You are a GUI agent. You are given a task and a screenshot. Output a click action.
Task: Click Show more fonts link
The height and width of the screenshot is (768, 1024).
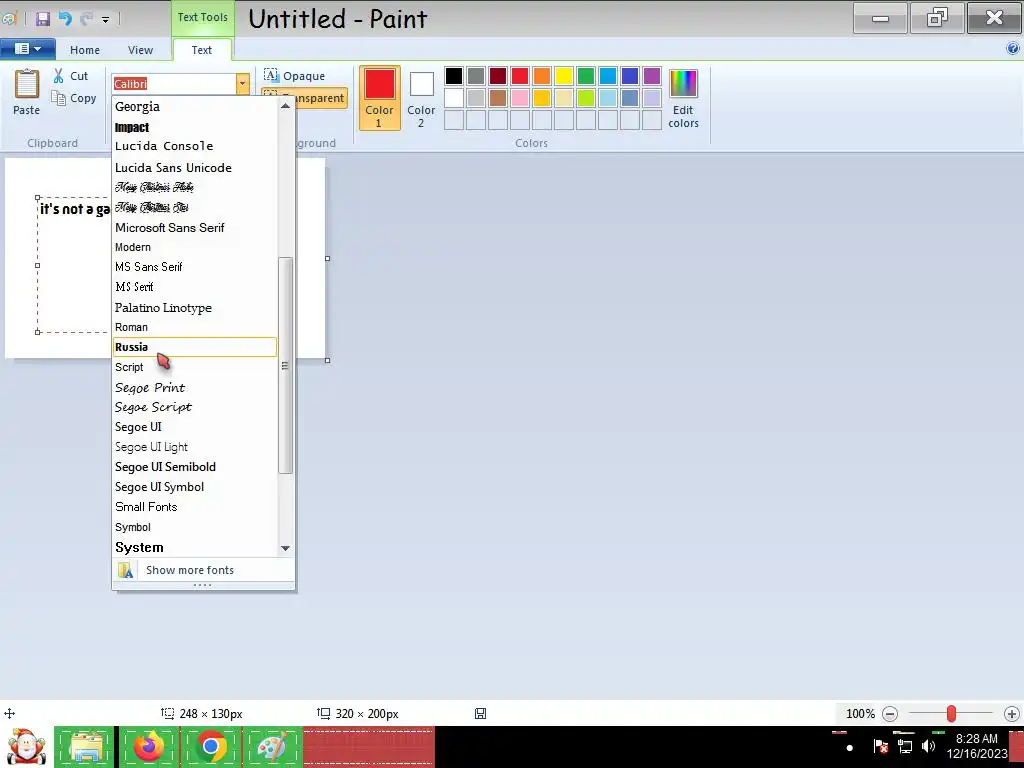(190, 570)
